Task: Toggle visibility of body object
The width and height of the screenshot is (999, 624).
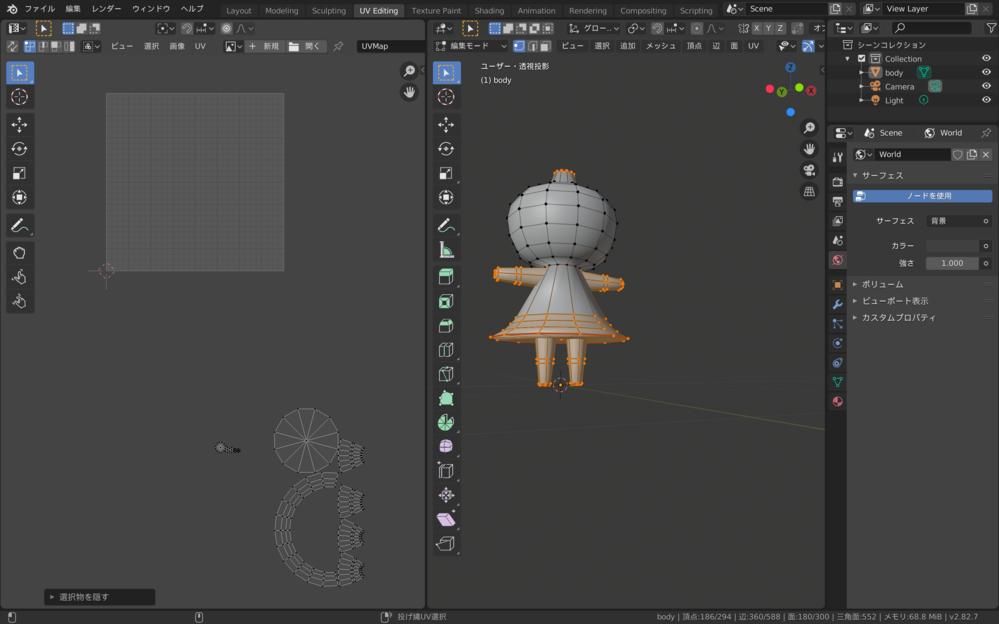Action: click(x=986, y=72)
